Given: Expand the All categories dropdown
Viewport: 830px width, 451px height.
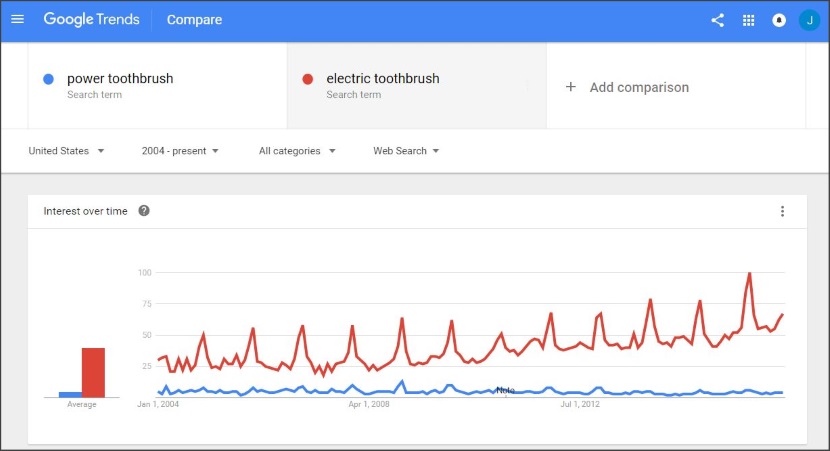Looking at the screenshot, I should [x=297, y=151].
